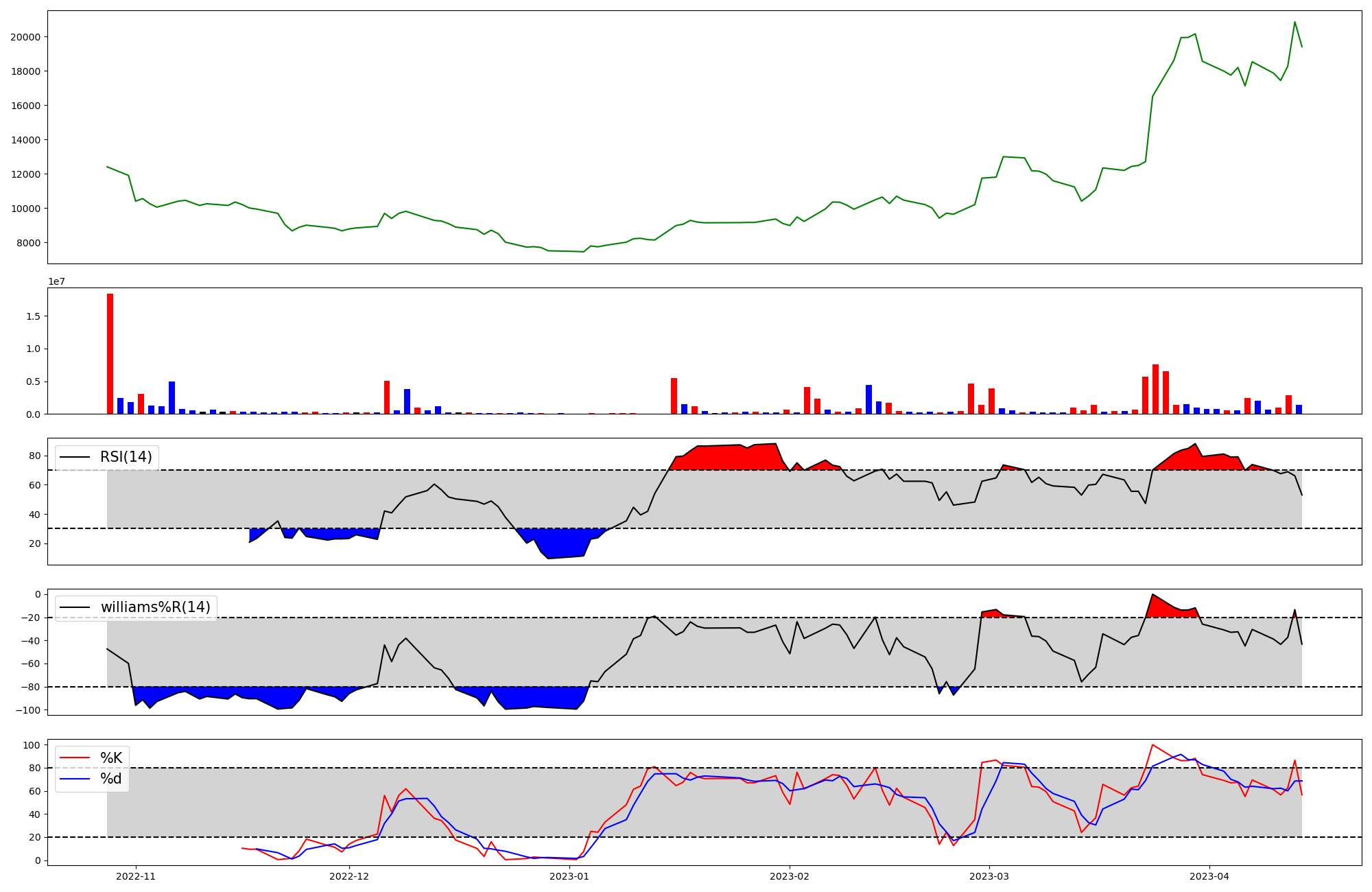Click the 2023-01 date axis label
The image size is (1372, 892).
(x=569, y=876)
